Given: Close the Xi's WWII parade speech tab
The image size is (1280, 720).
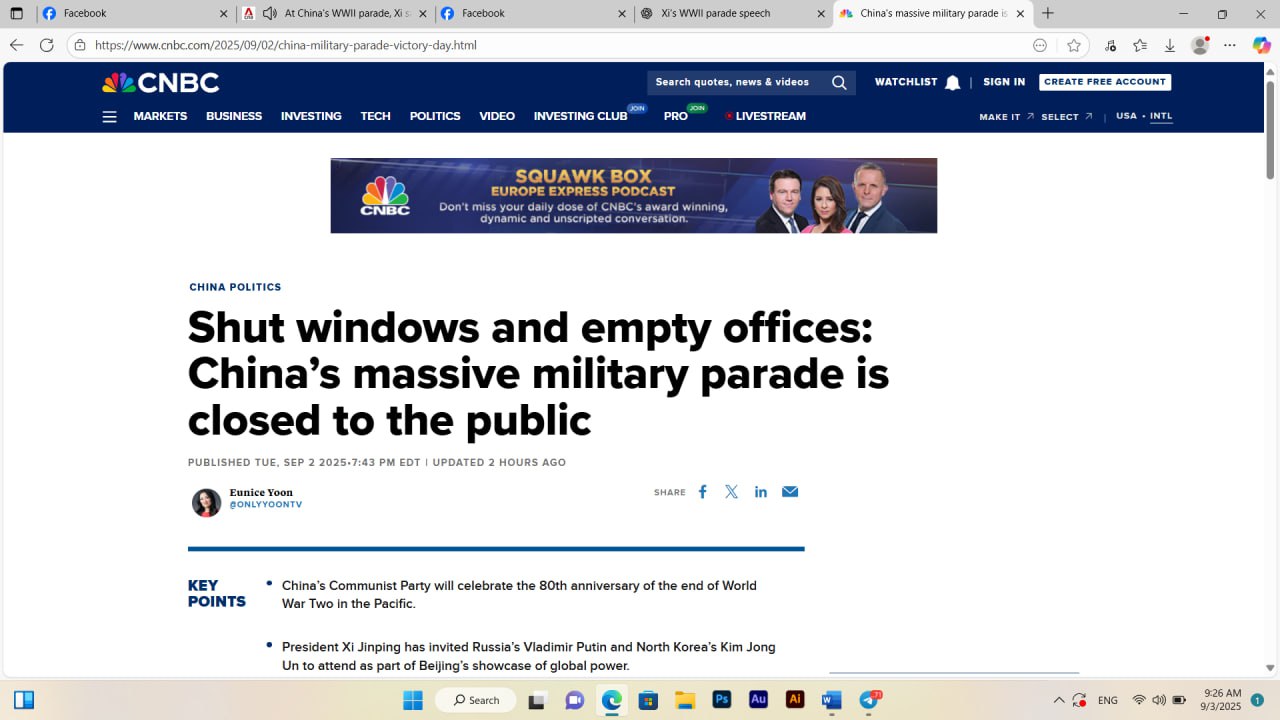Looking at the screenshot, I should tap(821, 14).
